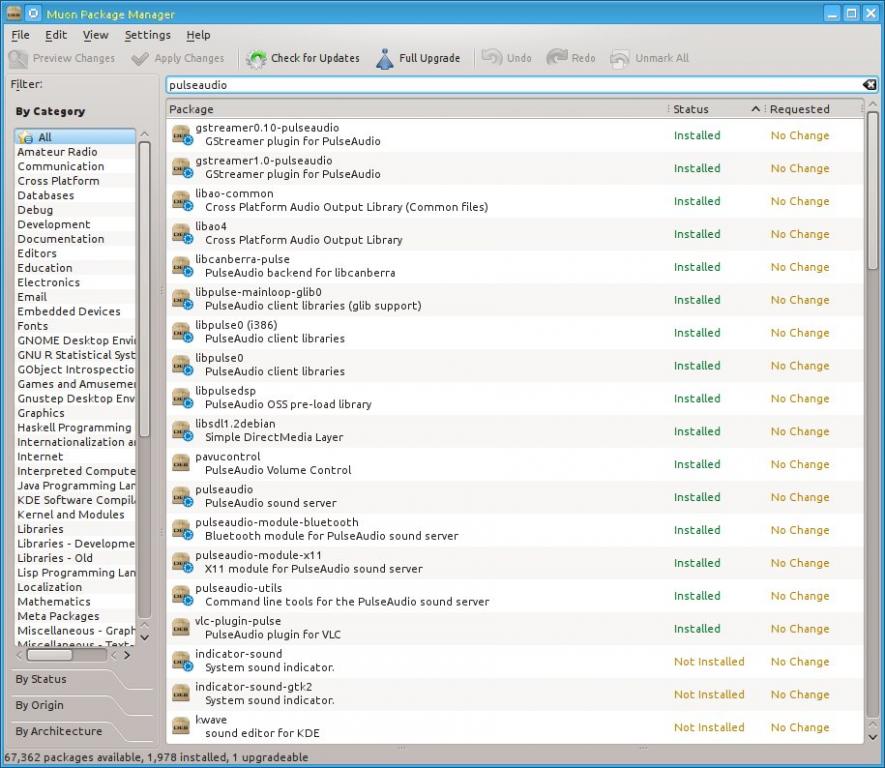
Task: Click the Redo arrow icon
Action: coord(557,58)
